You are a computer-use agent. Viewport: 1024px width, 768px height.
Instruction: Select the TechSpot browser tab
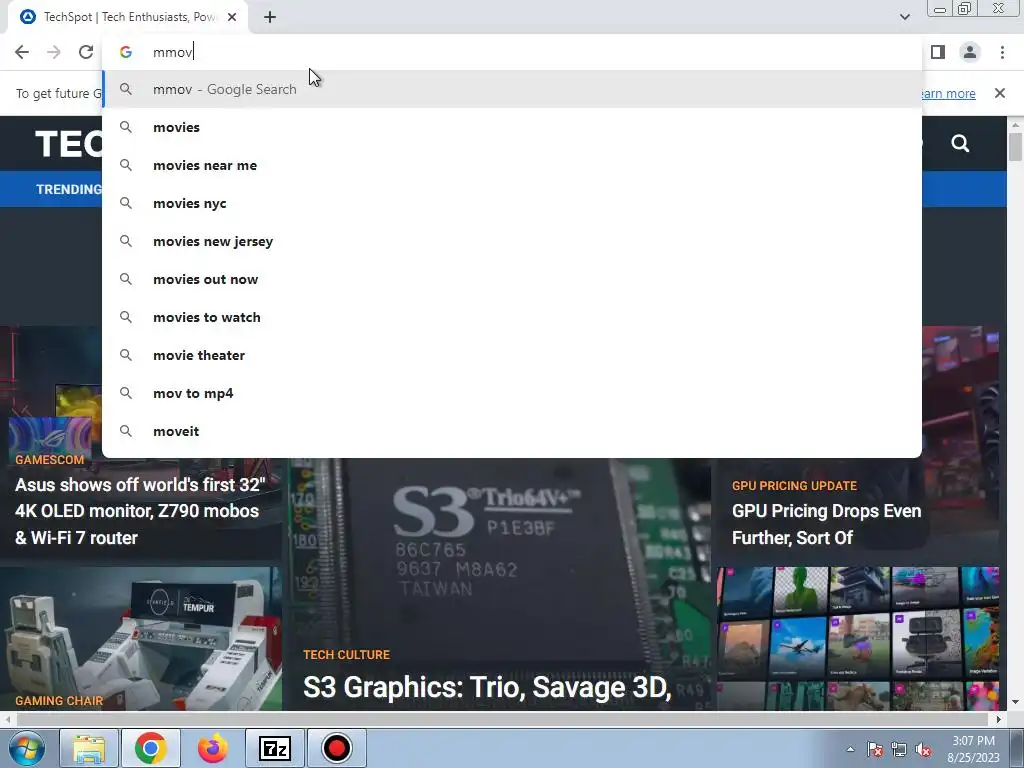coord(128,17)
